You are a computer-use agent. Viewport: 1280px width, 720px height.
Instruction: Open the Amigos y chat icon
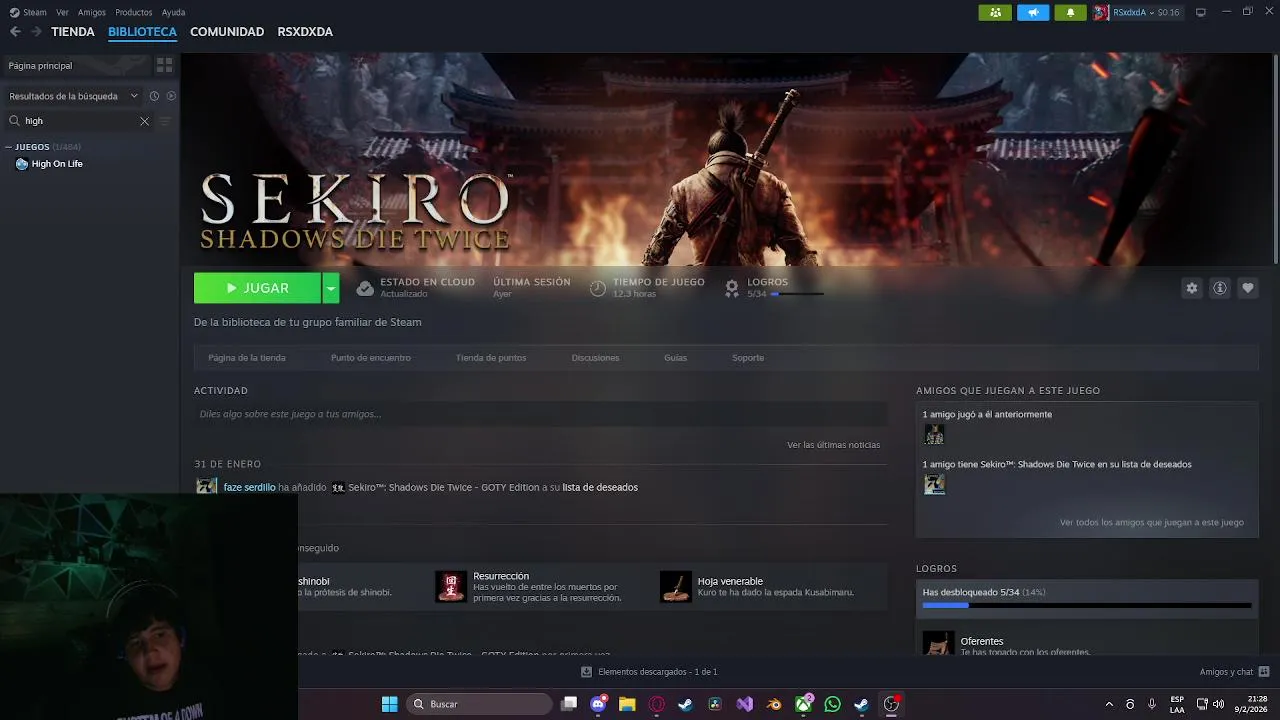1264,672
